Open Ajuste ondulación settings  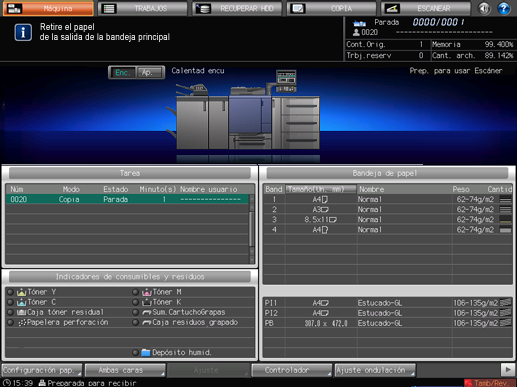375,370
